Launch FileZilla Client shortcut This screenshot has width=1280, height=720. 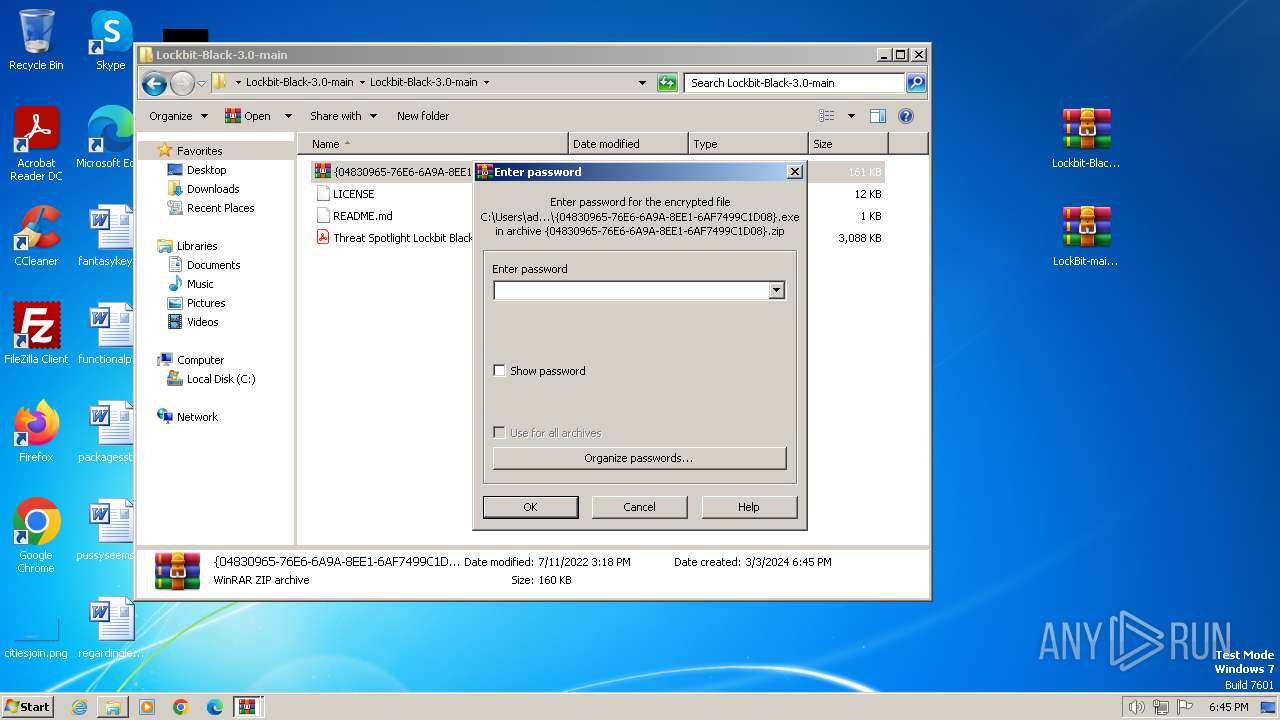point(36,334)
